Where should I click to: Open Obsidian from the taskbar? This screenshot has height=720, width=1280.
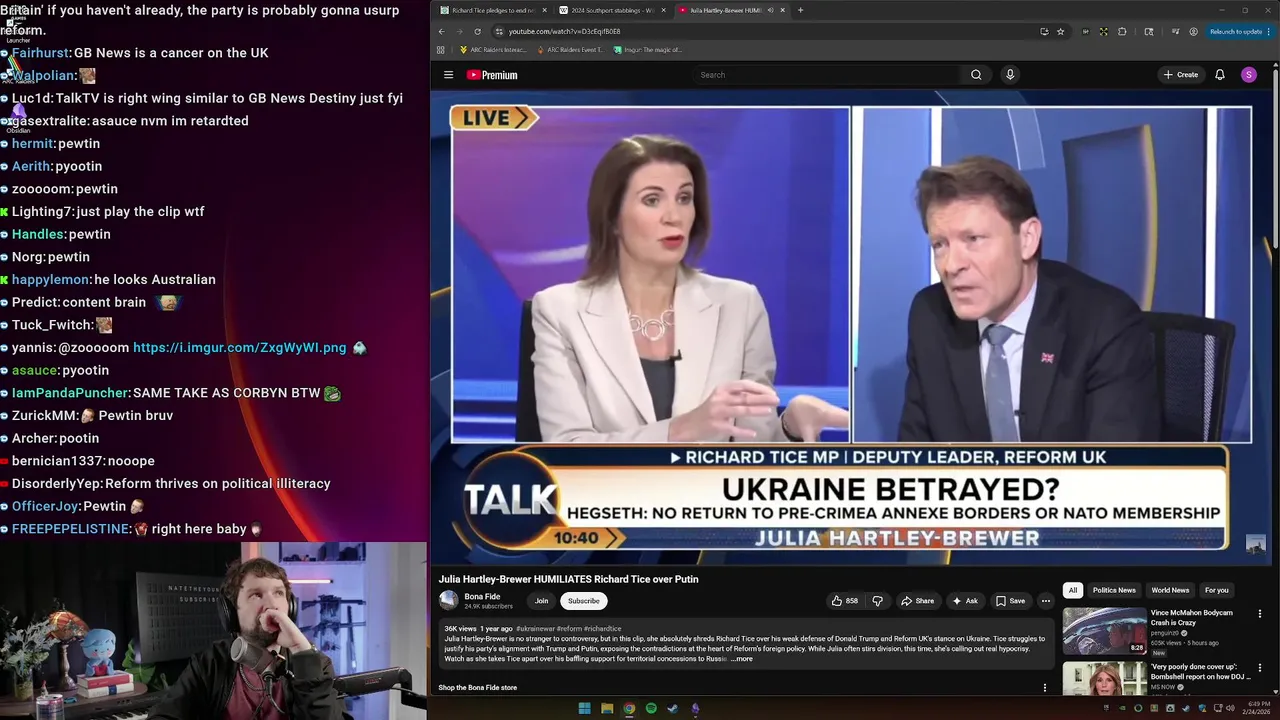pos(695,708)
